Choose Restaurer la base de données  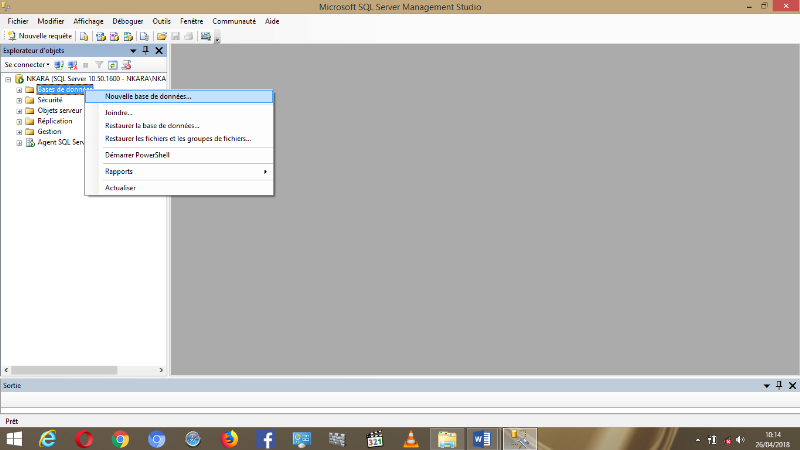[179, 126]
